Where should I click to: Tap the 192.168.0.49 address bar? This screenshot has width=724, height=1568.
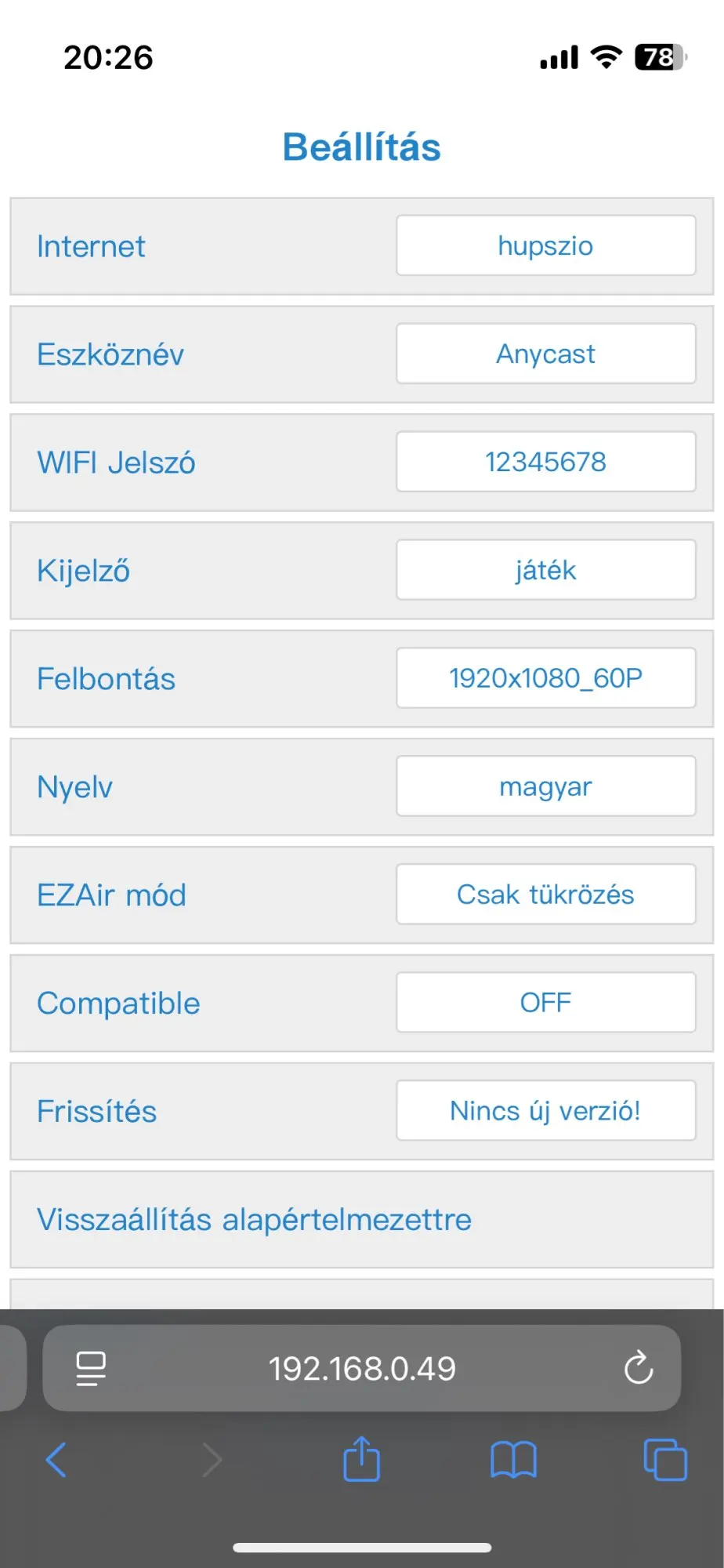[x=362, y=1369]
